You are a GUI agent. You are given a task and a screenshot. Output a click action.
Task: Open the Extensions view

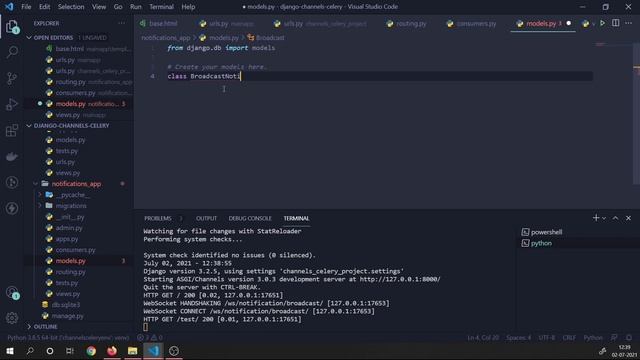[12, 130]
